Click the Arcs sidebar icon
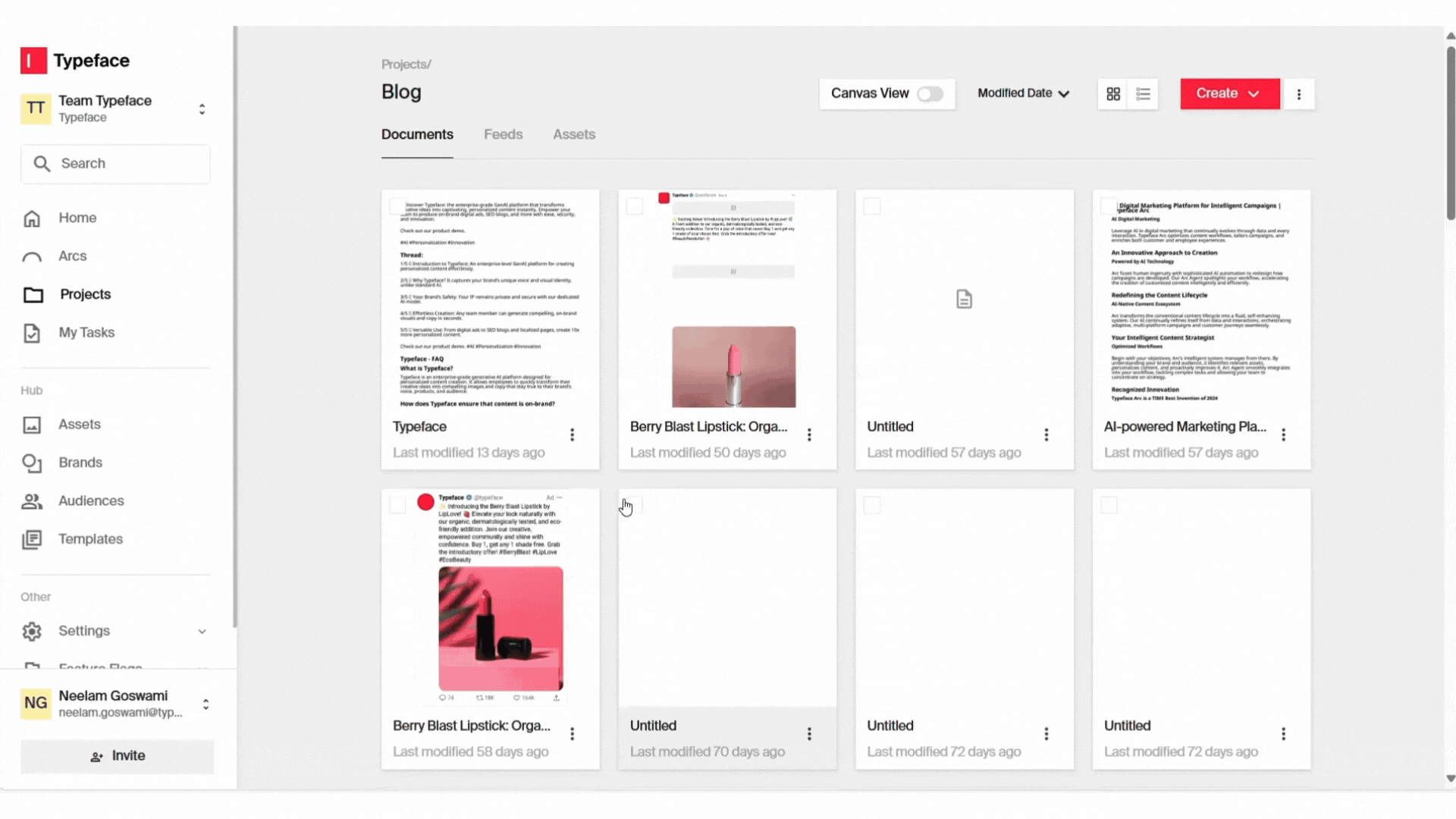Viewport: 1456px width, 819px height. pyautogui.click(x=32, y=257)
